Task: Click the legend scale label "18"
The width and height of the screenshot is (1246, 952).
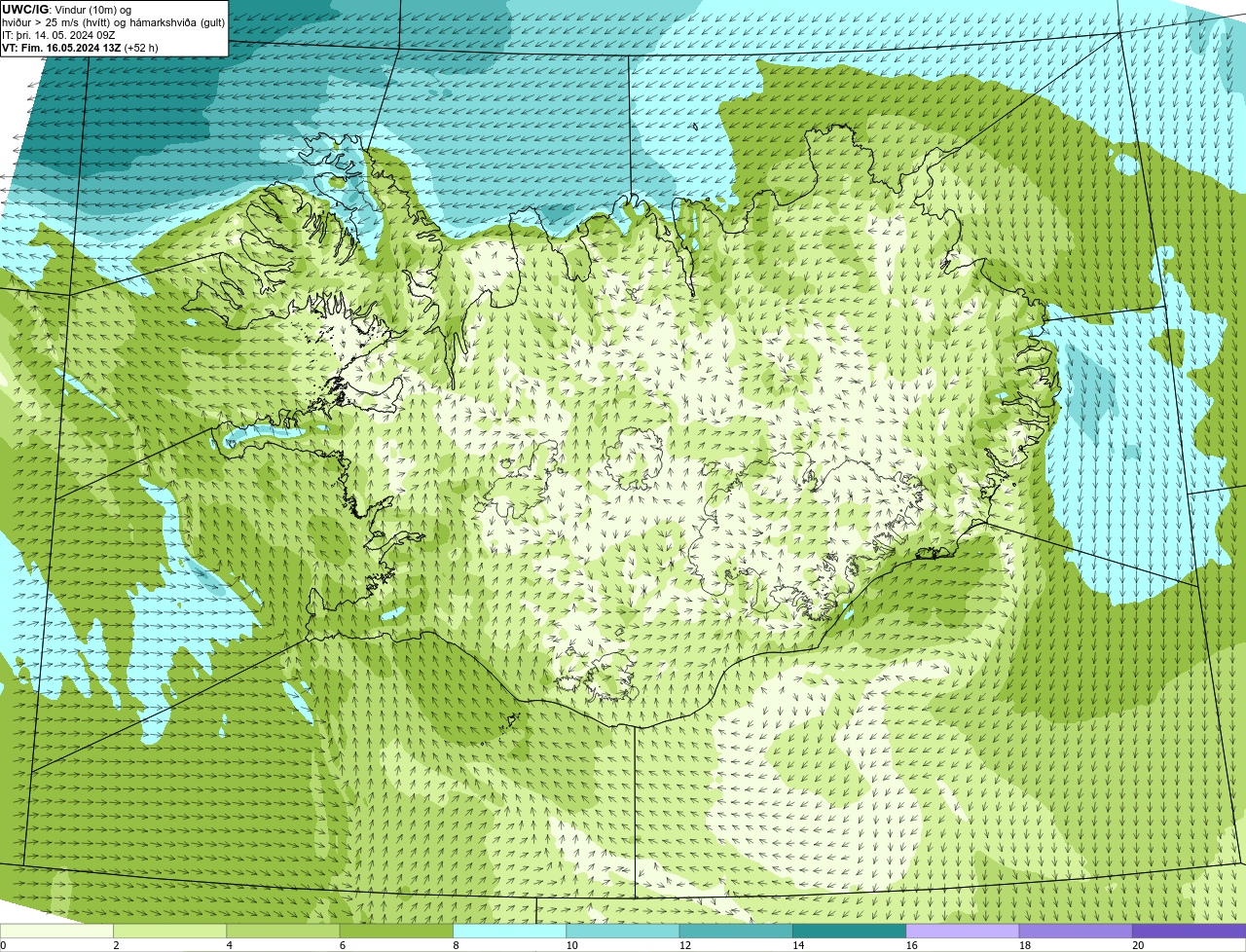Action: coord(1025,945)
